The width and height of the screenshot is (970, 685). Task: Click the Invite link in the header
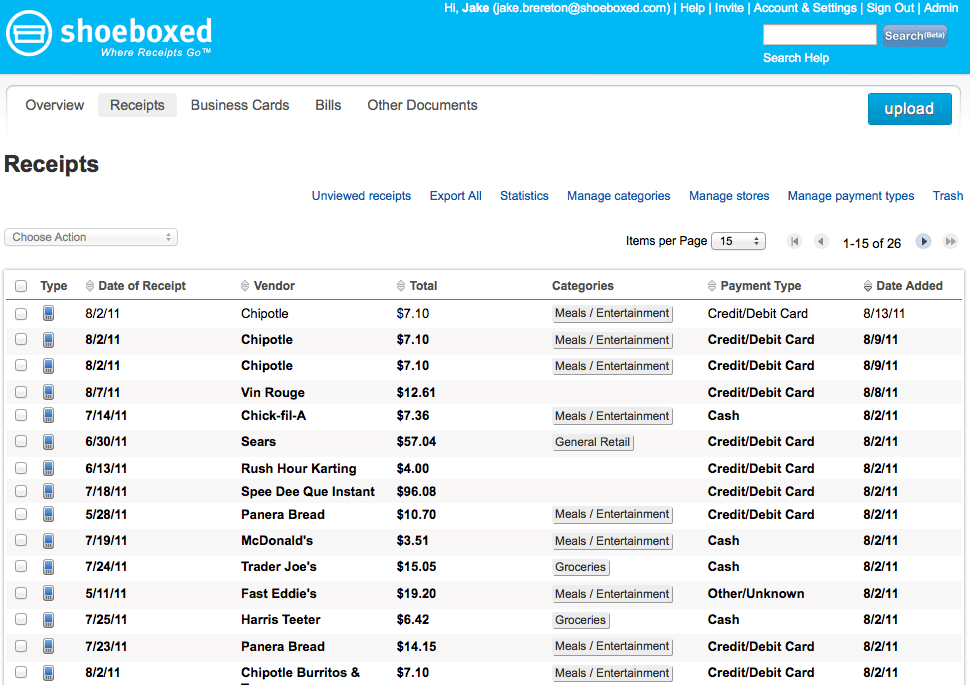[729, 8]
